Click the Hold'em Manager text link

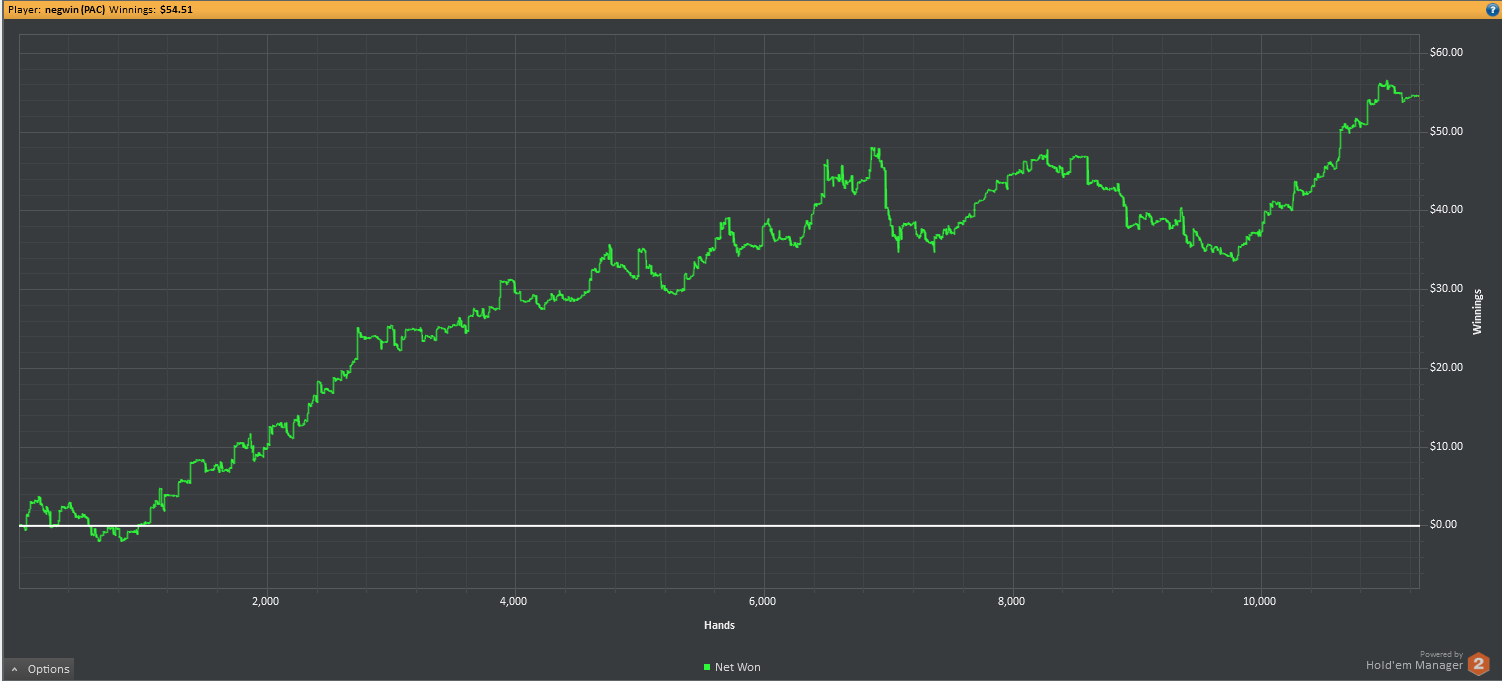click(x=1414, y=665)
